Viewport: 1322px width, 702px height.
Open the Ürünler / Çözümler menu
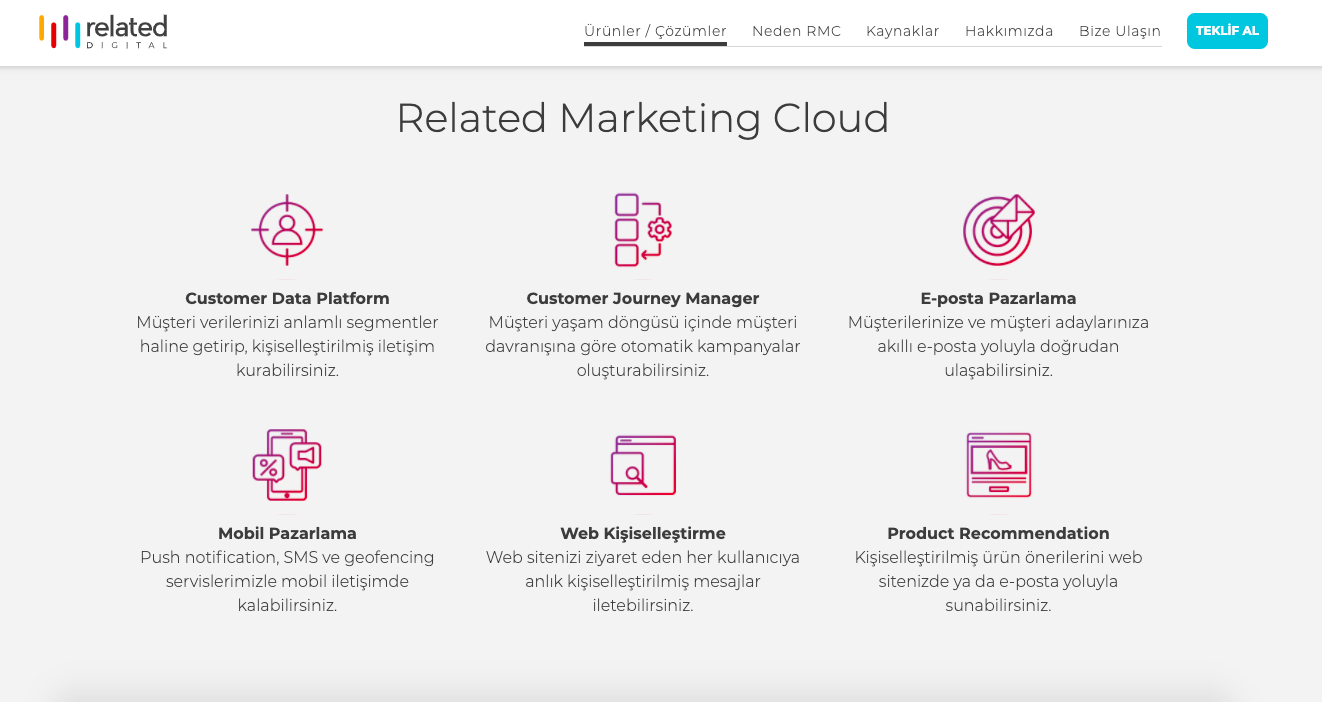point(655,31)
